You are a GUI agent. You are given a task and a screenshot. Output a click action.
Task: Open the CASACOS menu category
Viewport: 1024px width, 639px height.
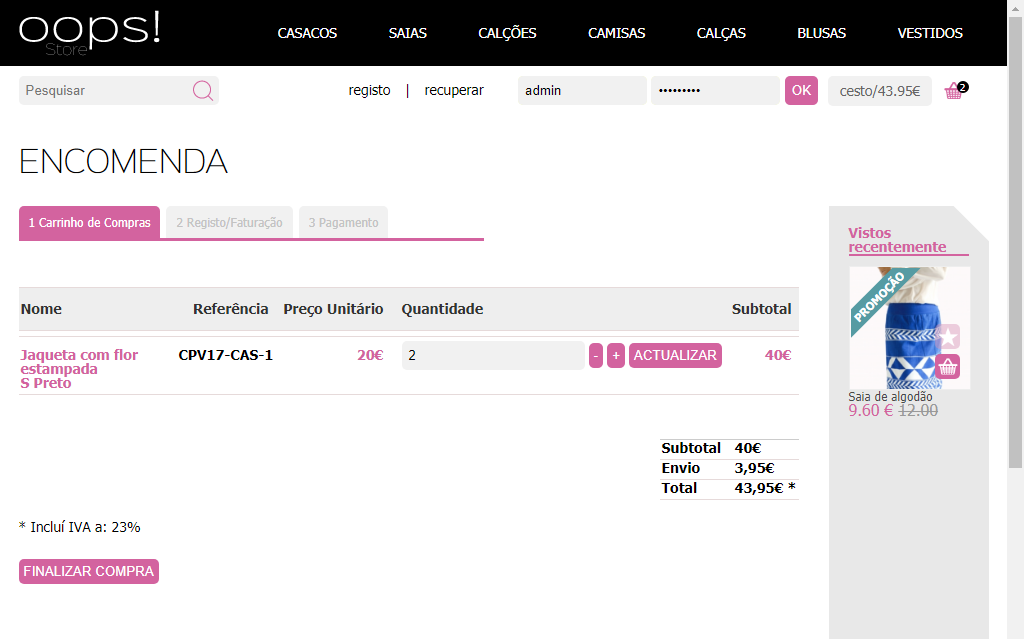coord(307,33)
